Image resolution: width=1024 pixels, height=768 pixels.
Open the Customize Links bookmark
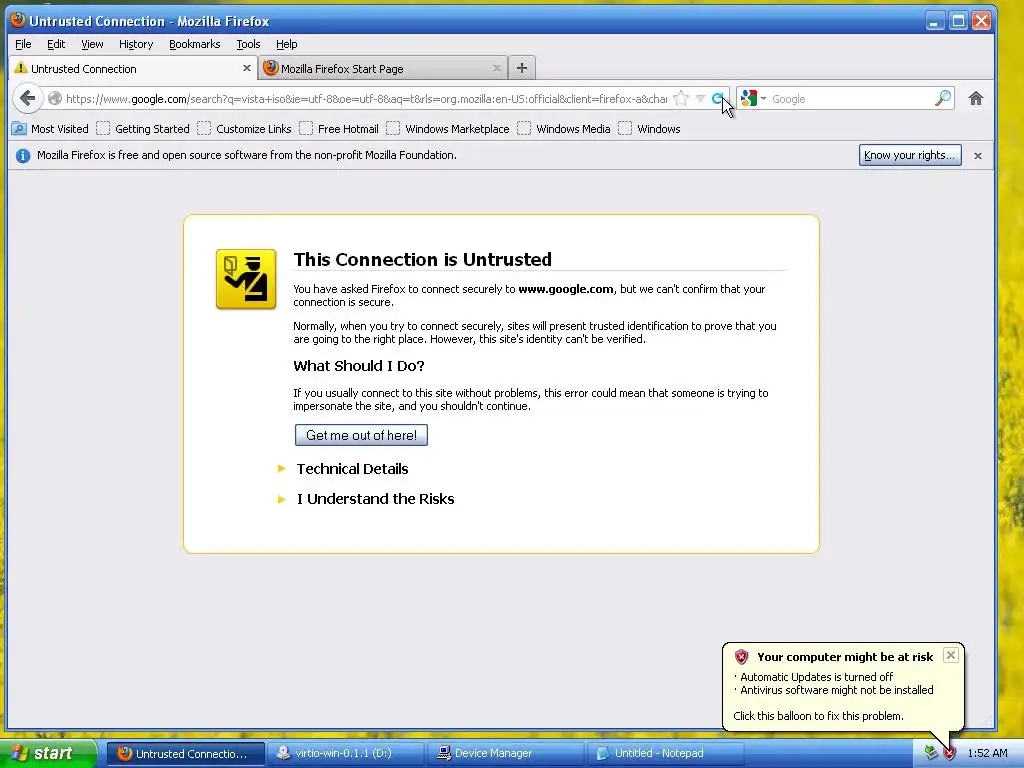pyautogui.click(x=244, y=129)
